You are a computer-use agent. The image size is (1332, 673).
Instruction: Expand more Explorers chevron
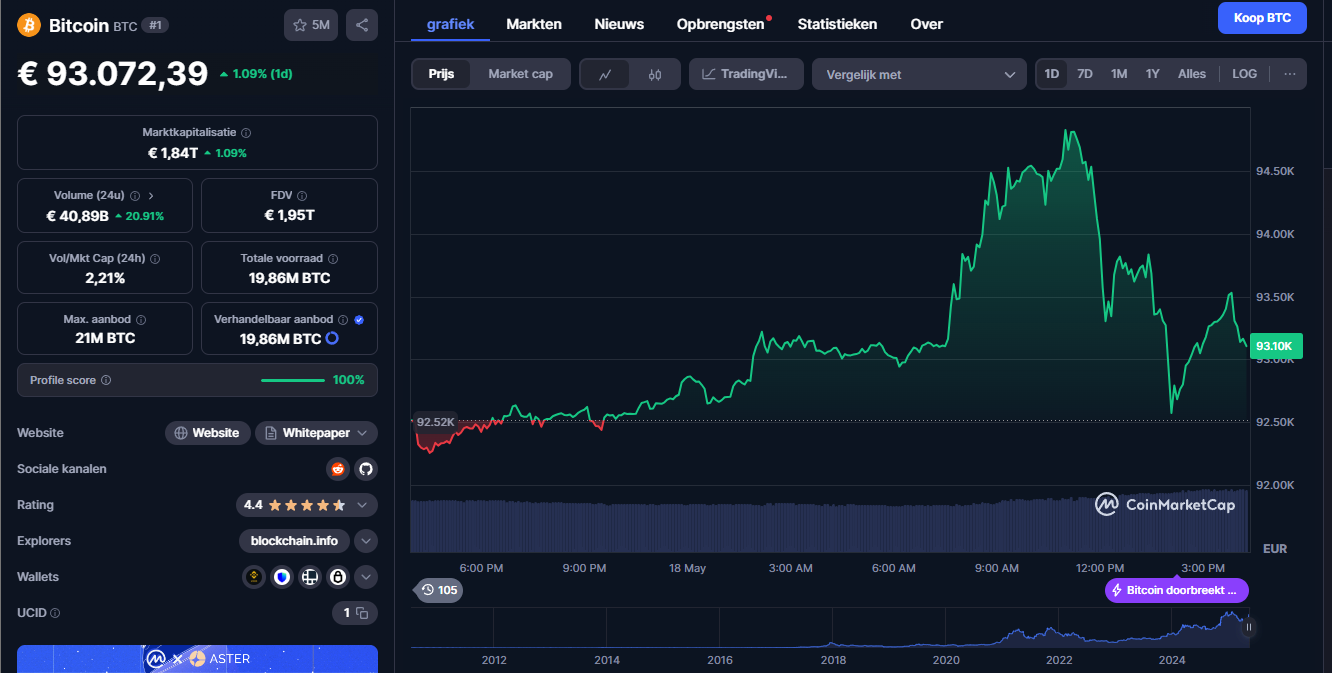click(x=366, y=541)
